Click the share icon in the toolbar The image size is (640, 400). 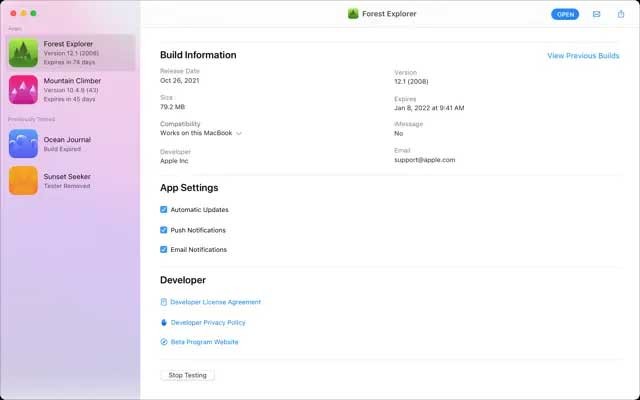click(x=621, y=14)
